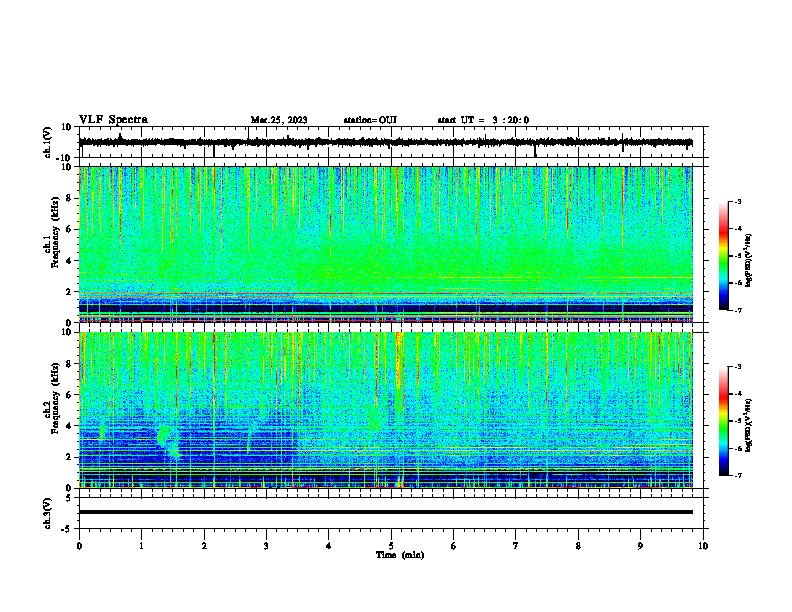
Task: Click the ch.3 flat voltage trace
Action: [385, 512]
